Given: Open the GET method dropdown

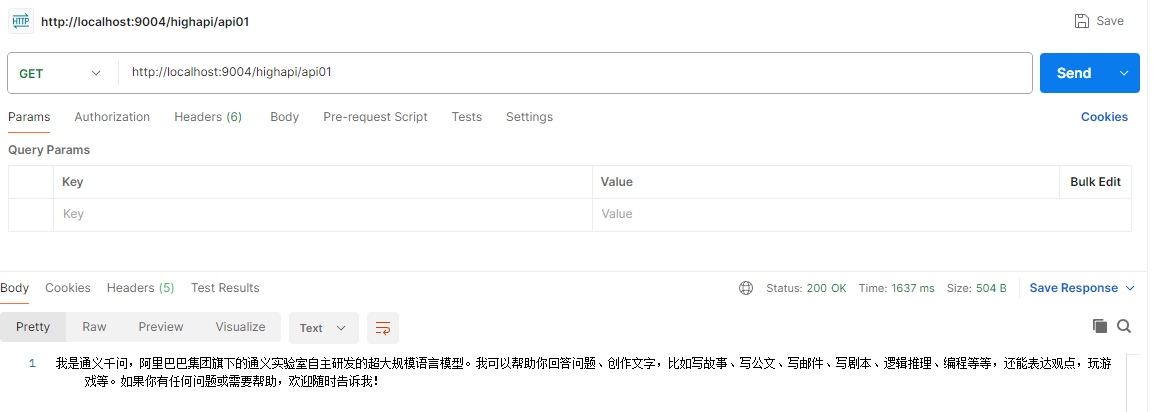Looking at the screenshot, I should tap(59, 73).
